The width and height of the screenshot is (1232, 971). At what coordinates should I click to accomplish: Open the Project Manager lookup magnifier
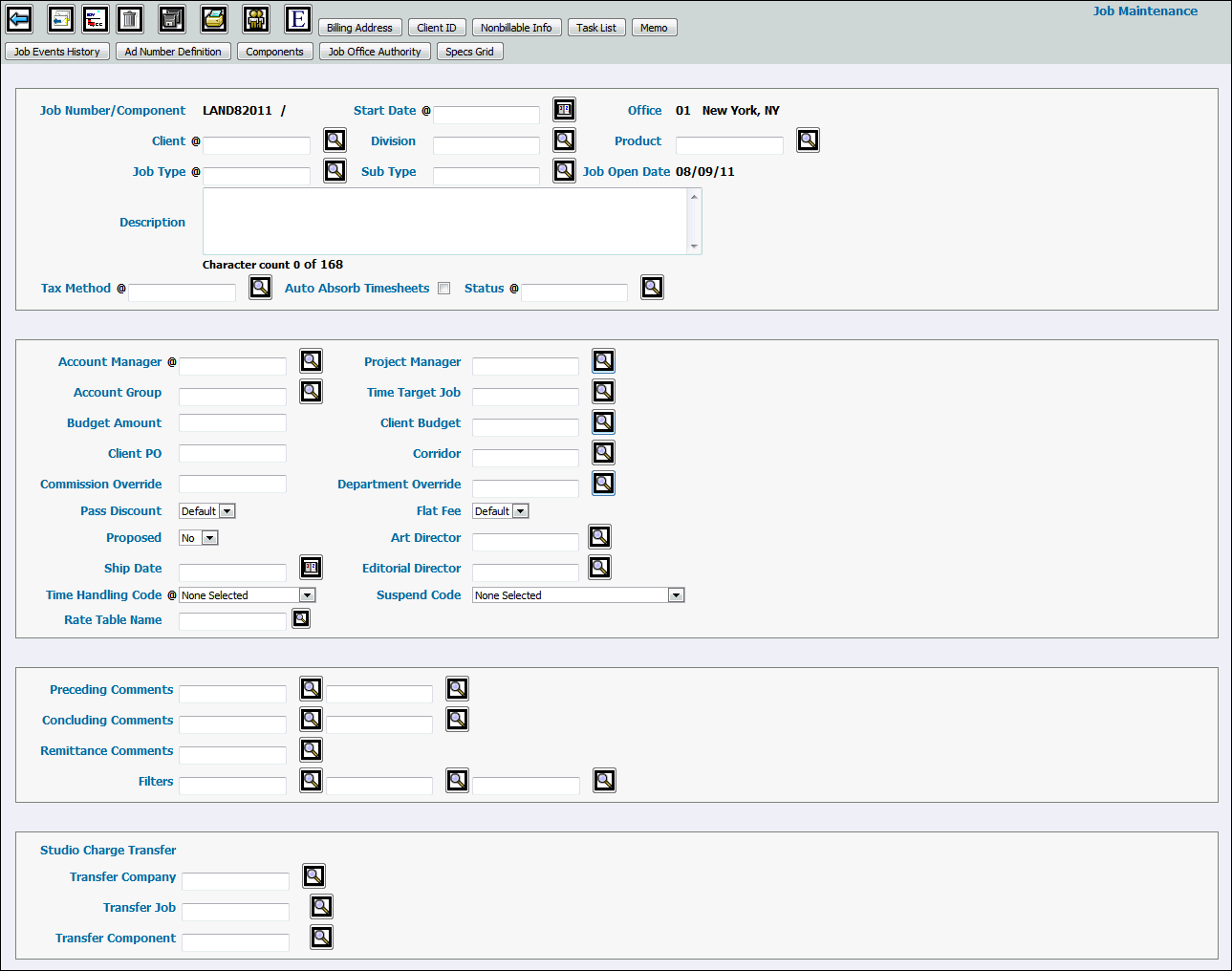click(x=603, y=360)
